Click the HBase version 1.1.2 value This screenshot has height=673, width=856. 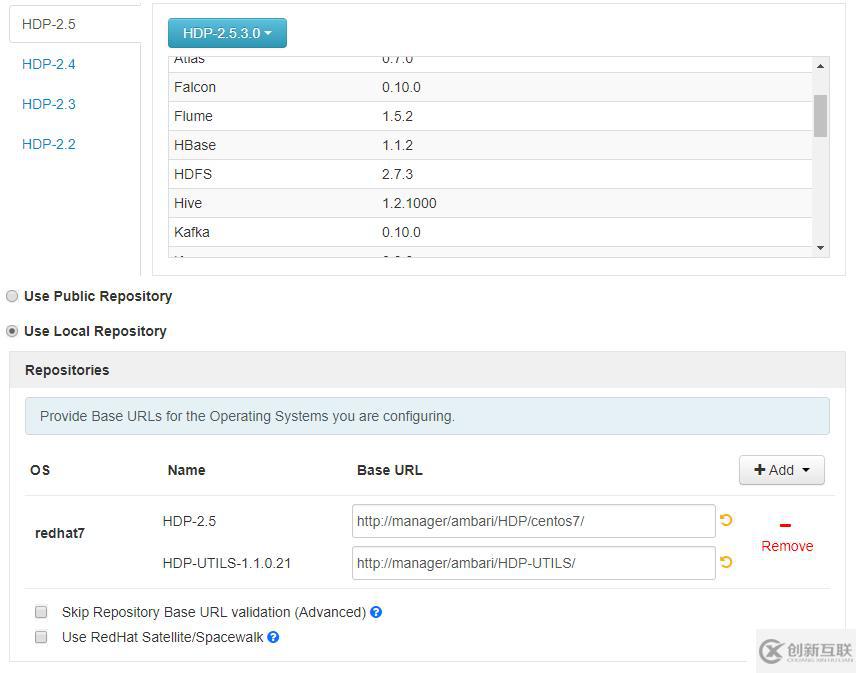point(397,145)
